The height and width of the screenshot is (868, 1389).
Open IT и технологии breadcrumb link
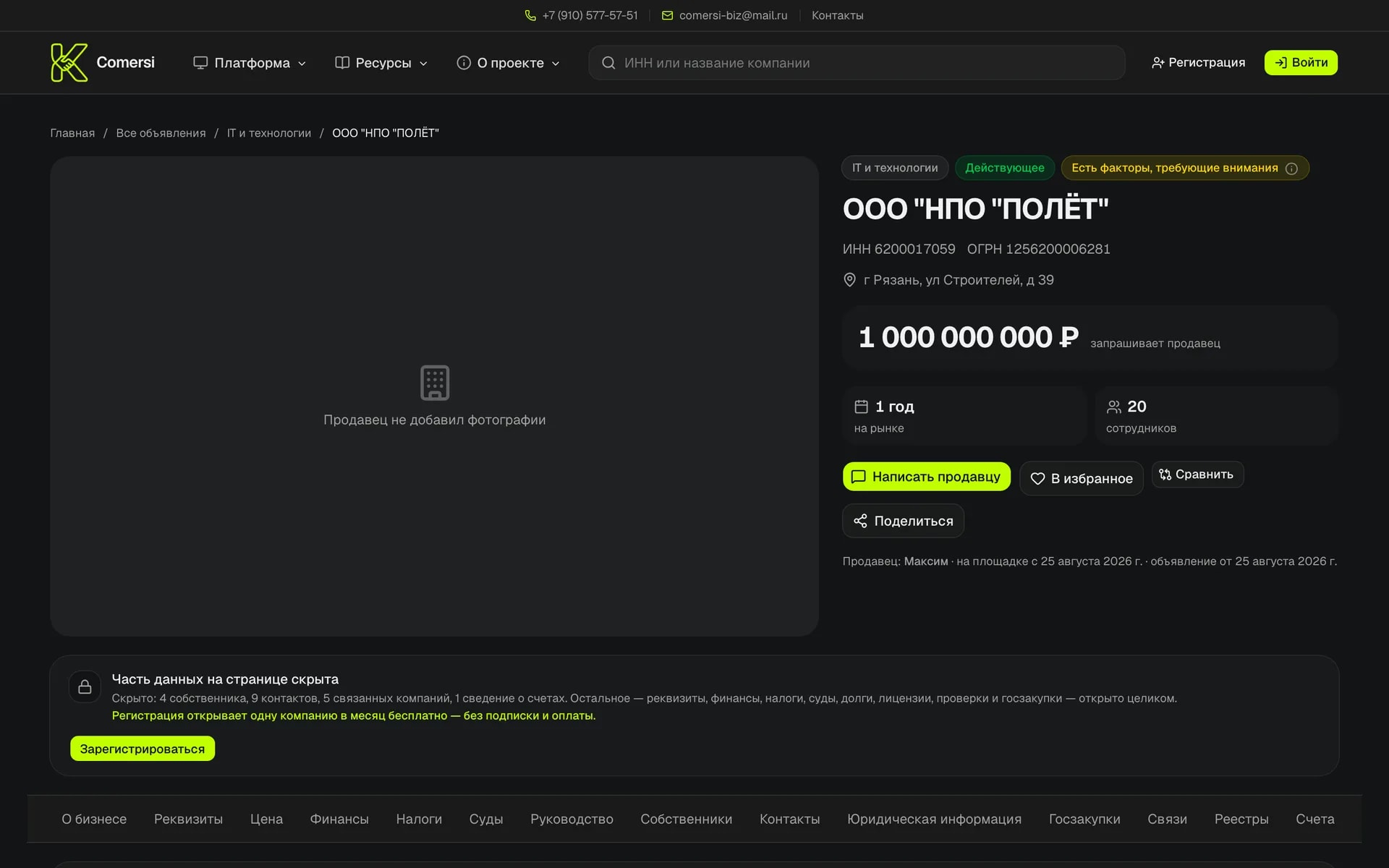click(269, 133)
